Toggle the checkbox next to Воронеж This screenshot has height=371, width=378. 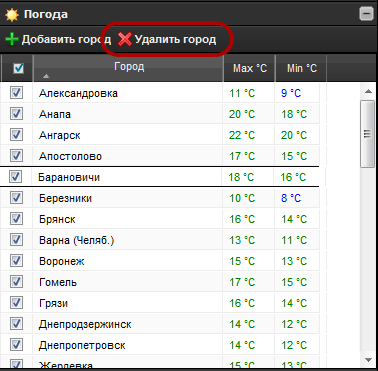pos(16,261)
